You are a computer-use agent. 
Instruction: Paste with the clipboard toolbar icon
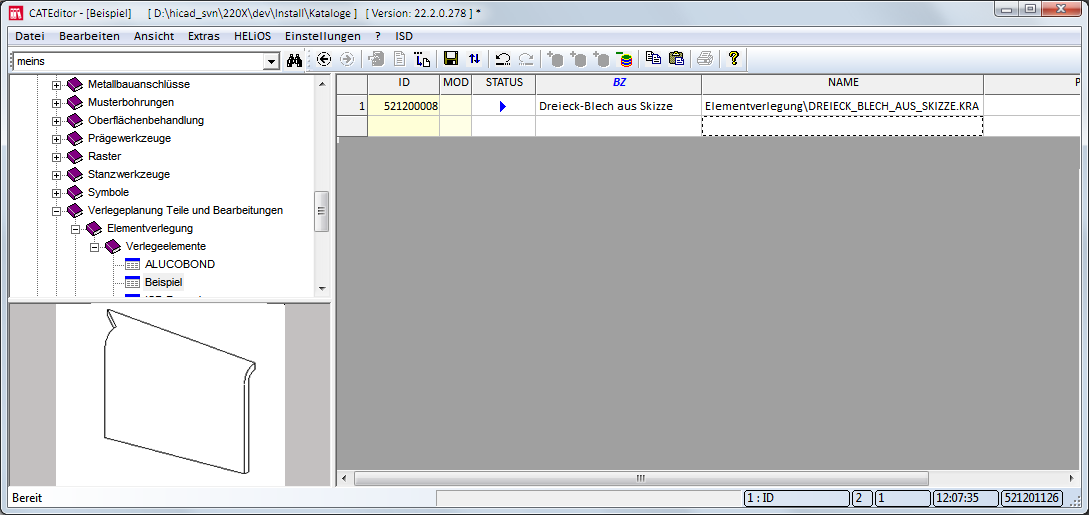click(676, 59)
